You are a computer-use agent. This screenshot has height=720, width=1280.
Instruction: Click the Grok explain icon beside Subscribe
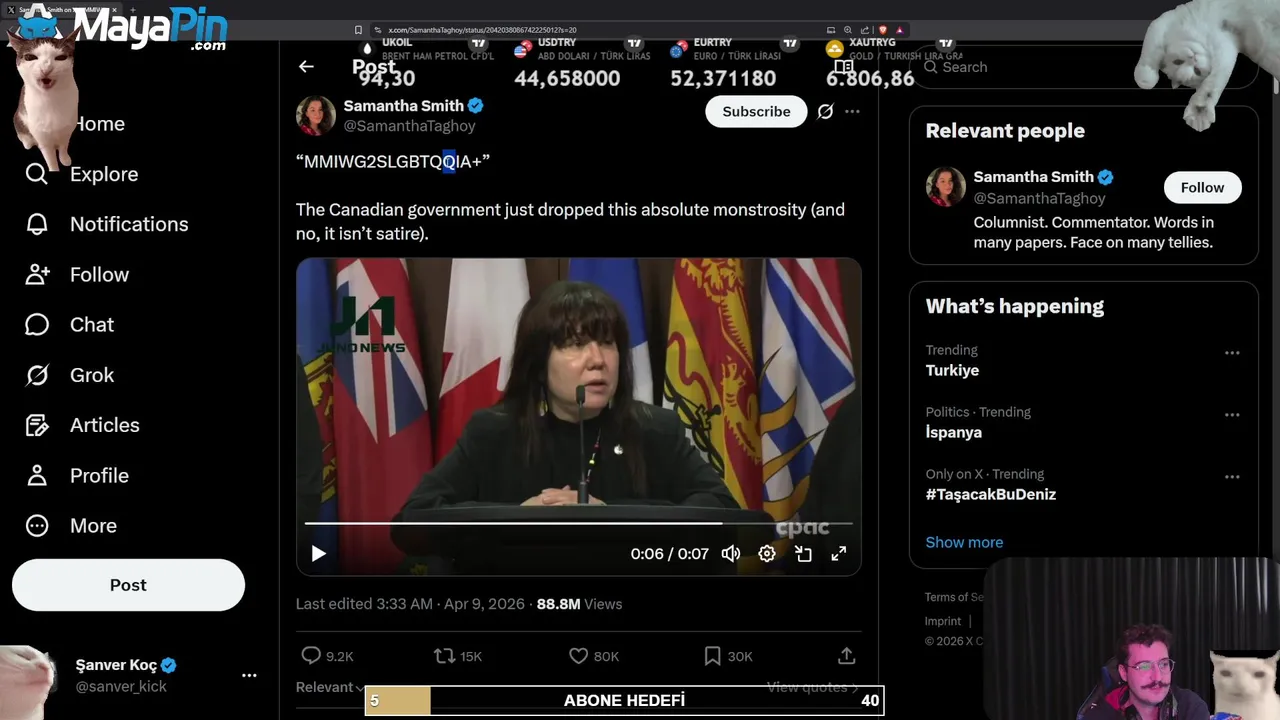click(825, 111)
